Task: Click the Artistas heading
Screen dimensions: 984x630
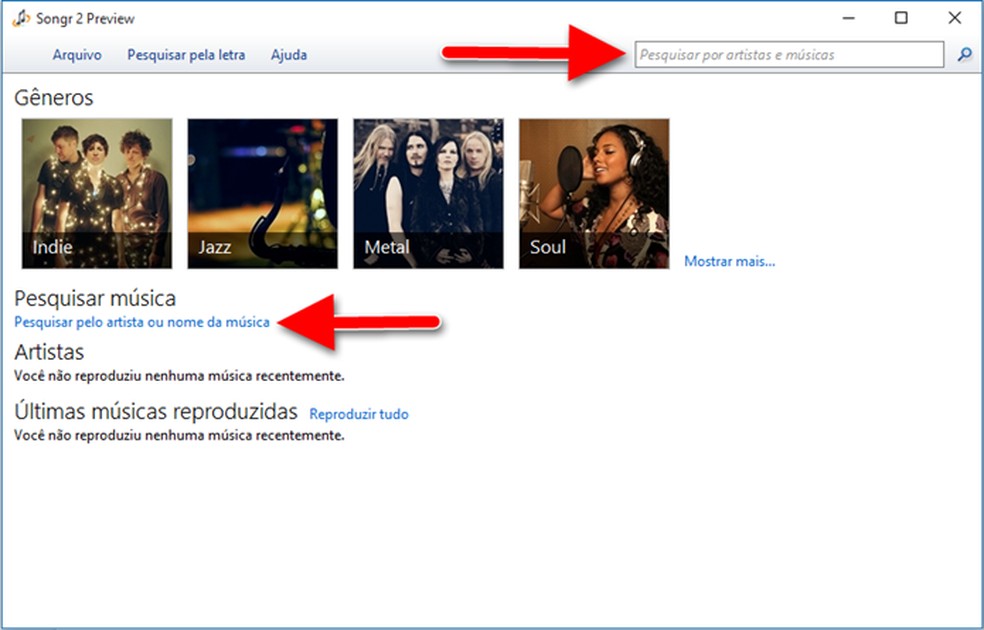Action: point(49,352)
